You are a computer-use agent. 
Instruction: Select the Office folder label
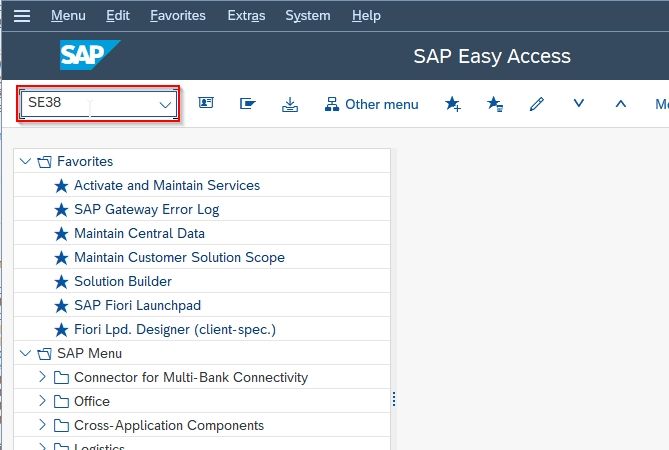(92, 401)
